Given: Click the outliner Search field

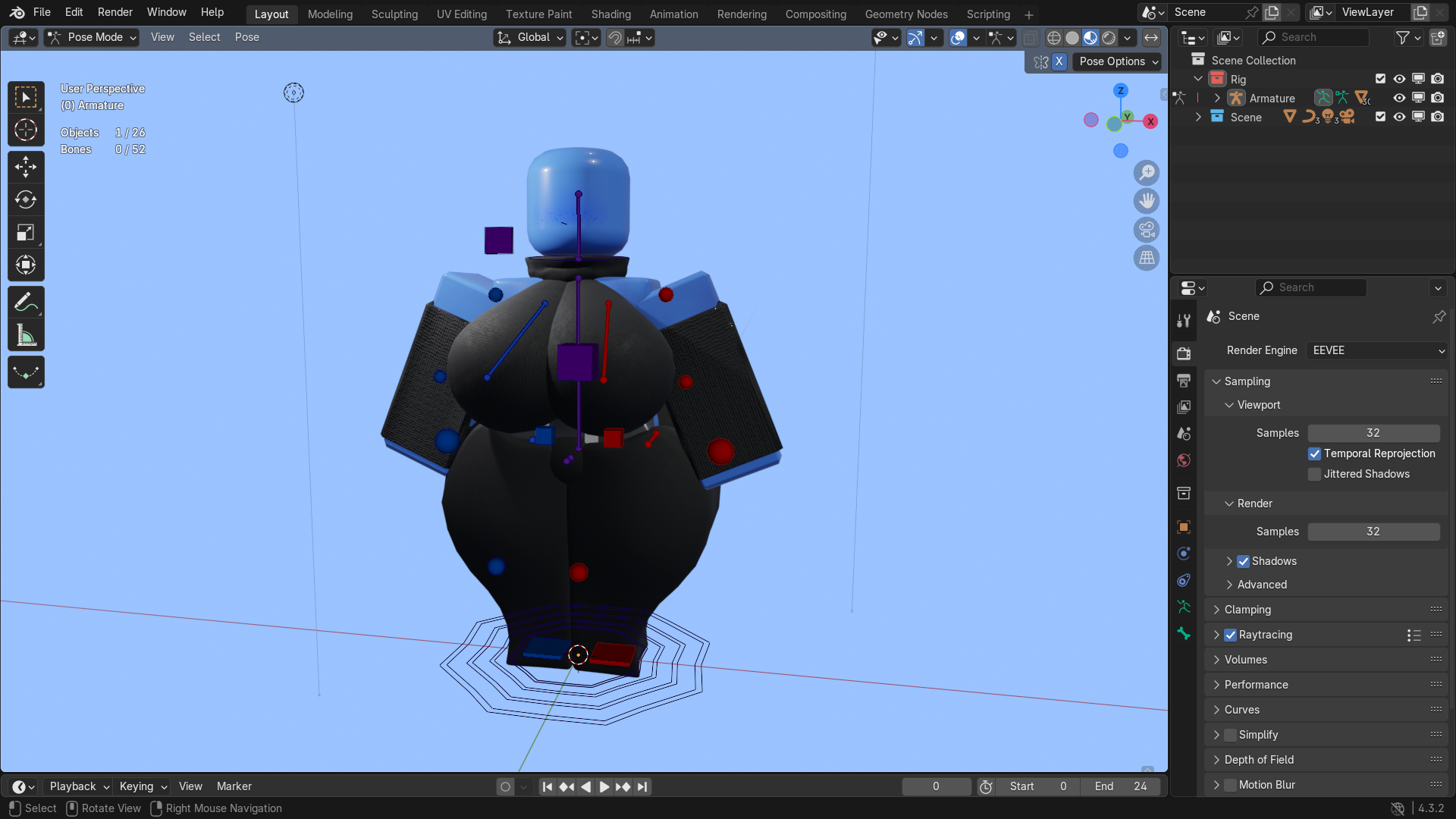Looking at the screenshot, I should pos(1313,37).
